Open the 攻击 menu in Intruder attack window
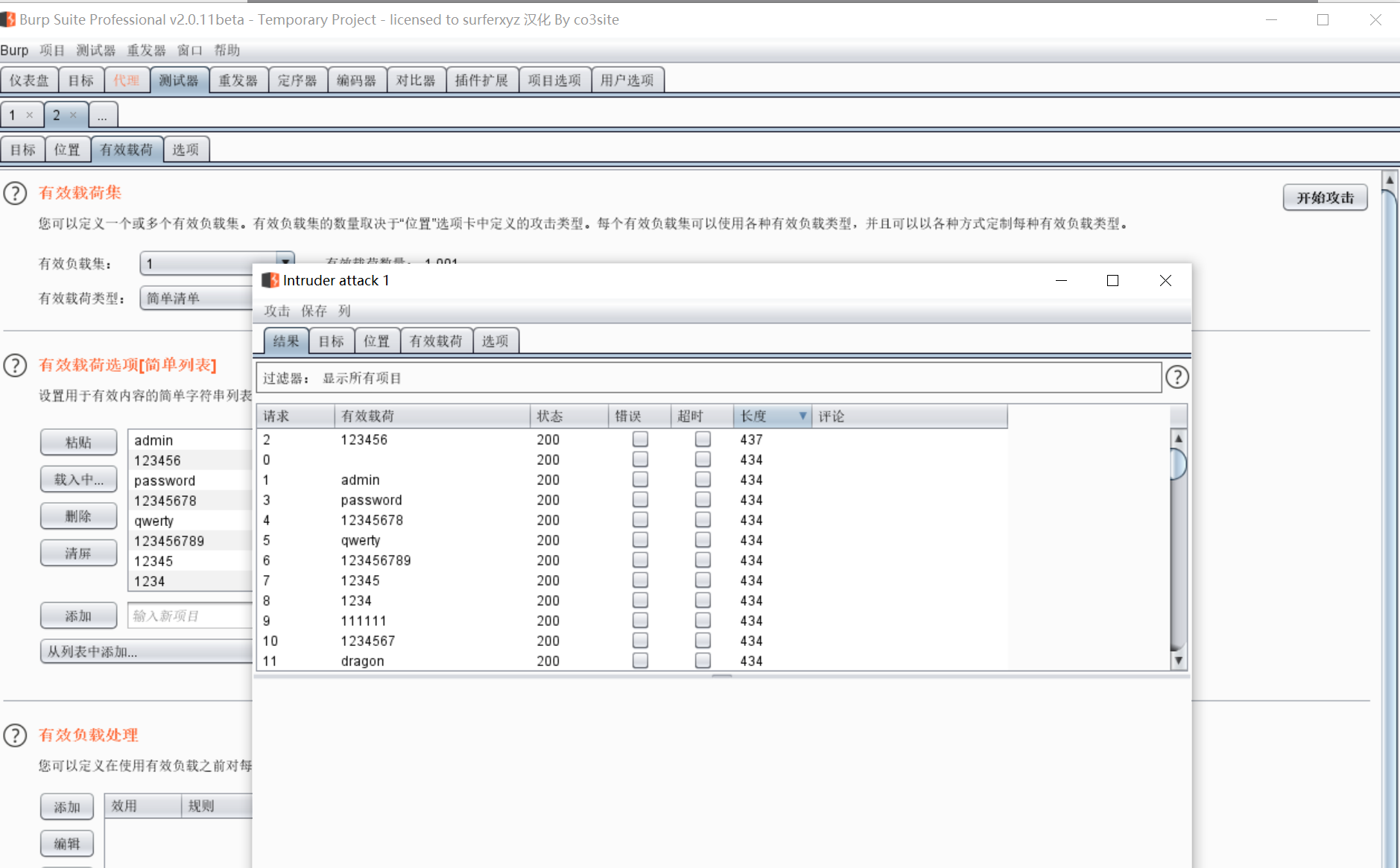The image size is (1400, 868). pyautogui.click(x=276, y=311)
